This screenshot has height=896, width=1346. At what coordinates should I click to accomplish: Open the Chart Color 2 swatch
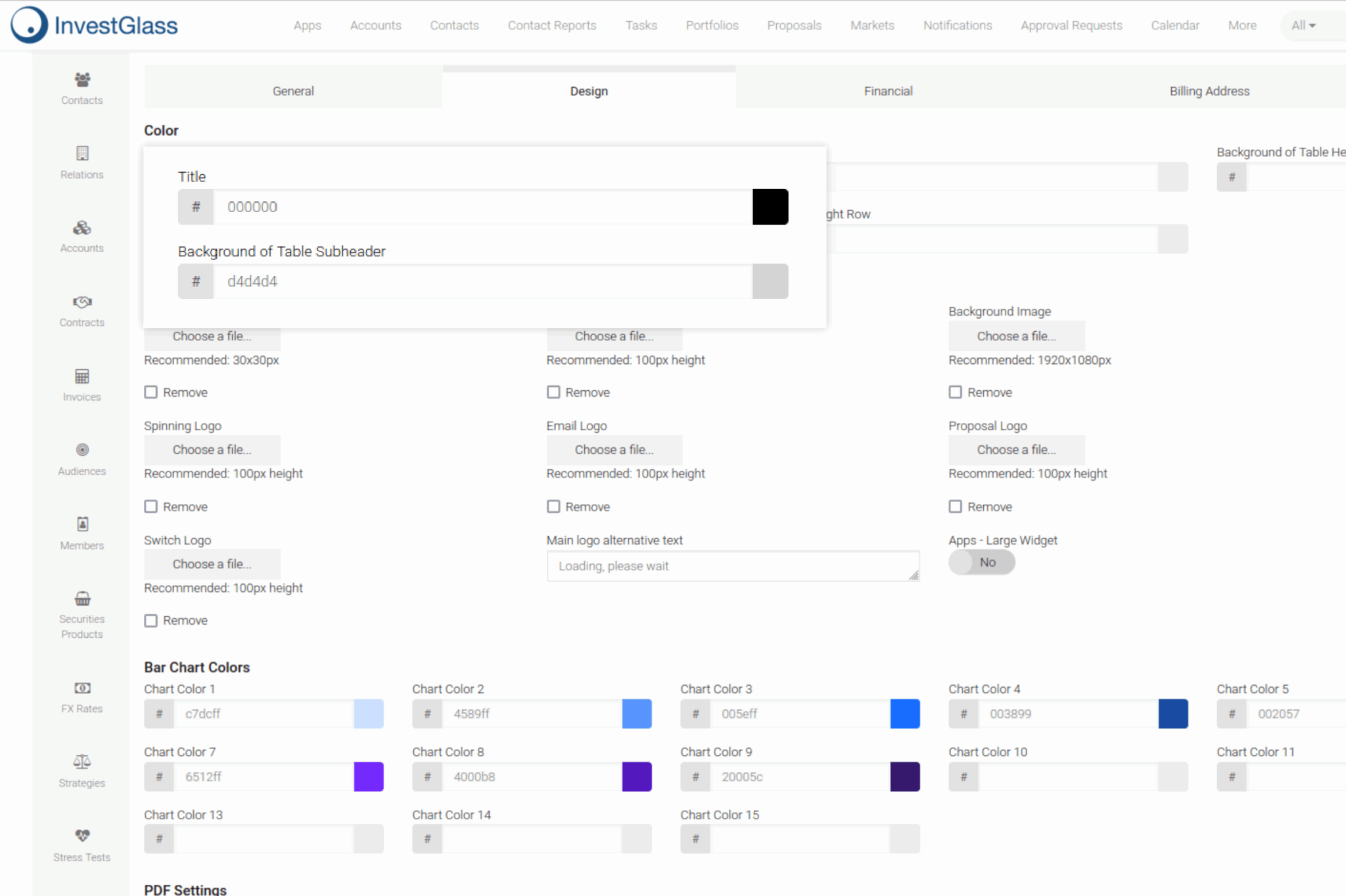pos(636,714)
